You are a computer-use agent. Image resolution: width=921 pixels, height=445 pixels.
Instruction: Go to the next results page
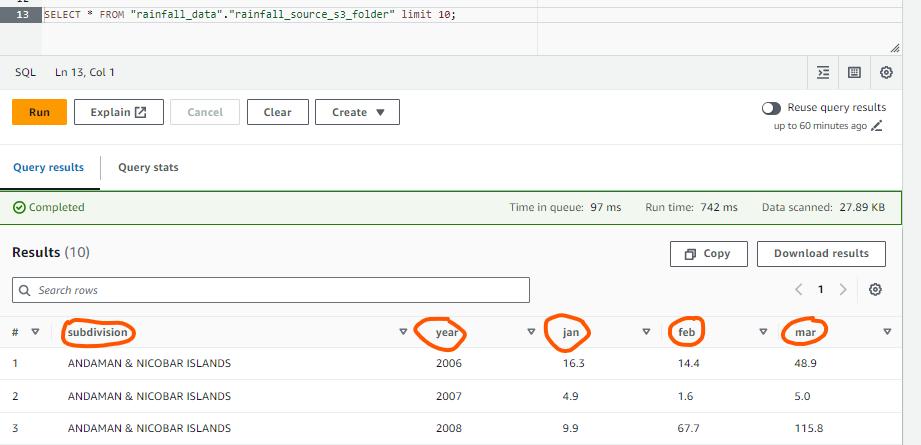(843, 289)
